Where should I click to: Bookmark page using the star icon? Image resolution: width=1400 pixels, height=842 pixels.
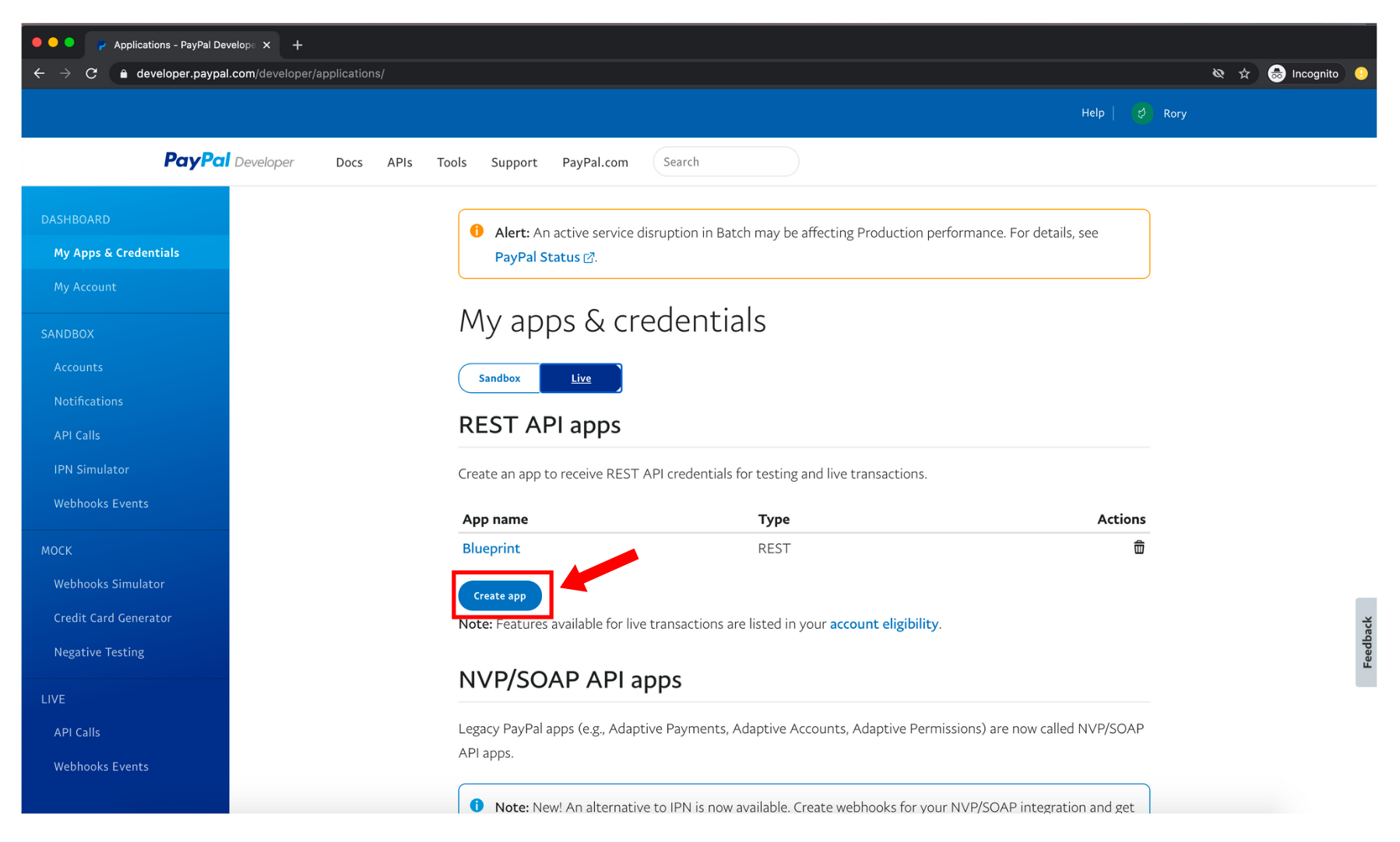(x=1244, y=73)
